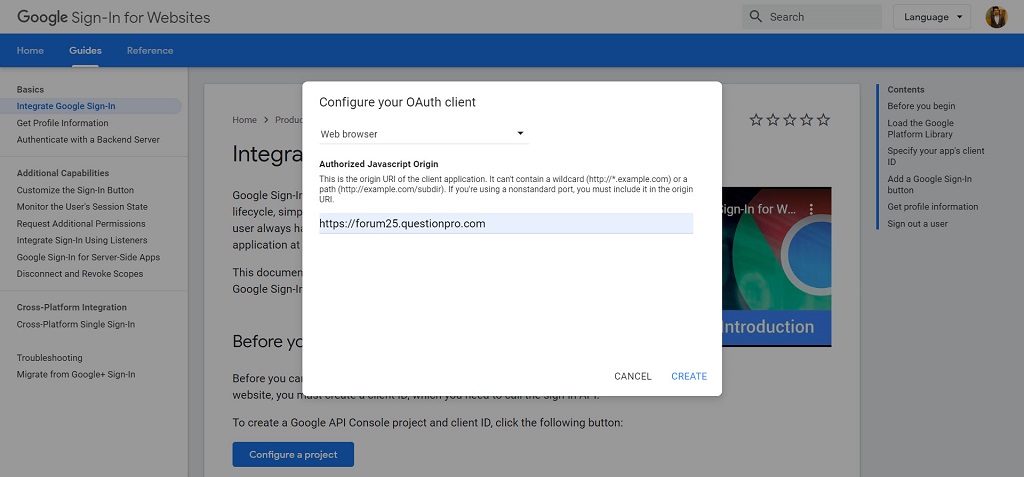
Task: Open the Language dropdown
Action: [931, 17]
